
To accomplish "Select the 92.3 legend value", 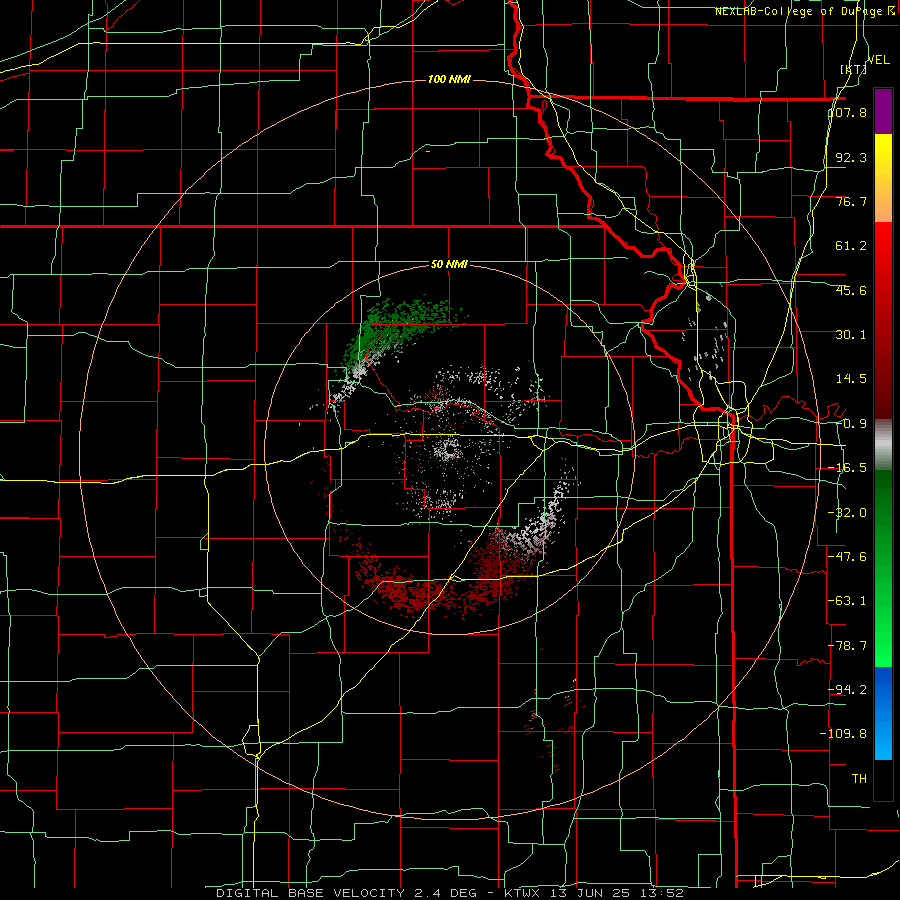I will tap(851, 157).
